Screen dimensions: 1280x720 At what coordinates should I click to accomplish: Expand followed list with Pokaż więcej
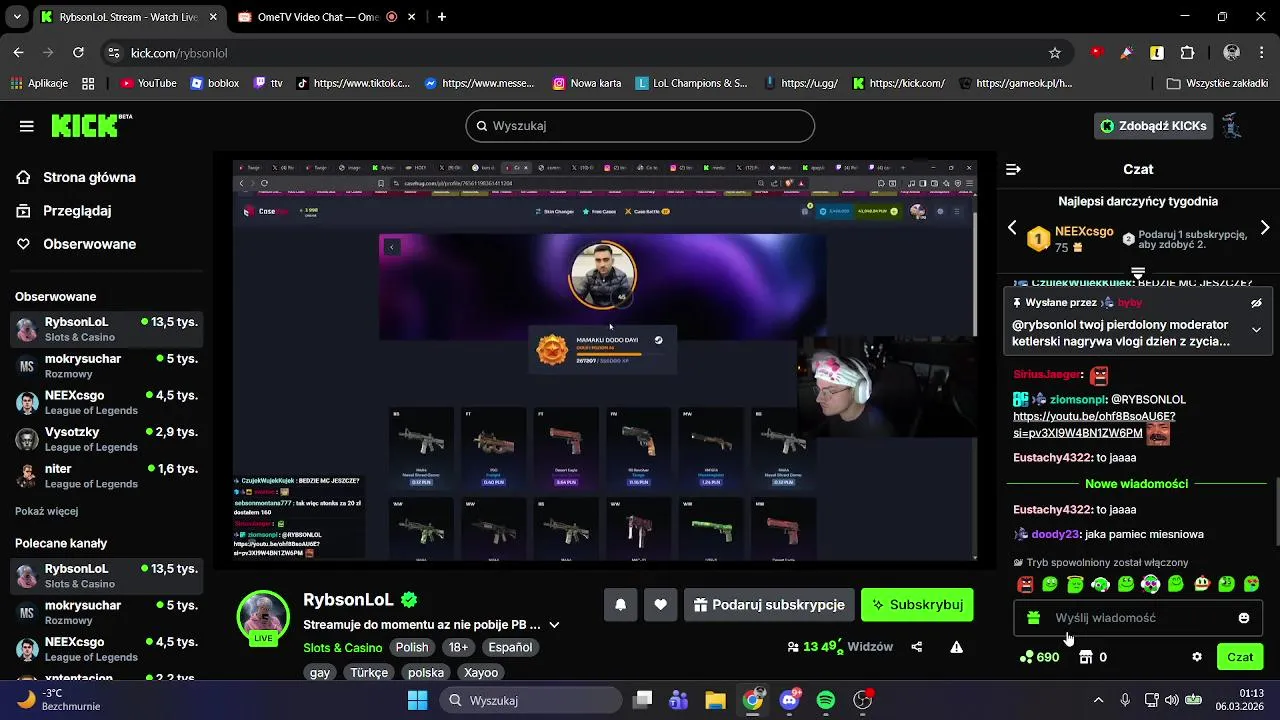[46, 511]
